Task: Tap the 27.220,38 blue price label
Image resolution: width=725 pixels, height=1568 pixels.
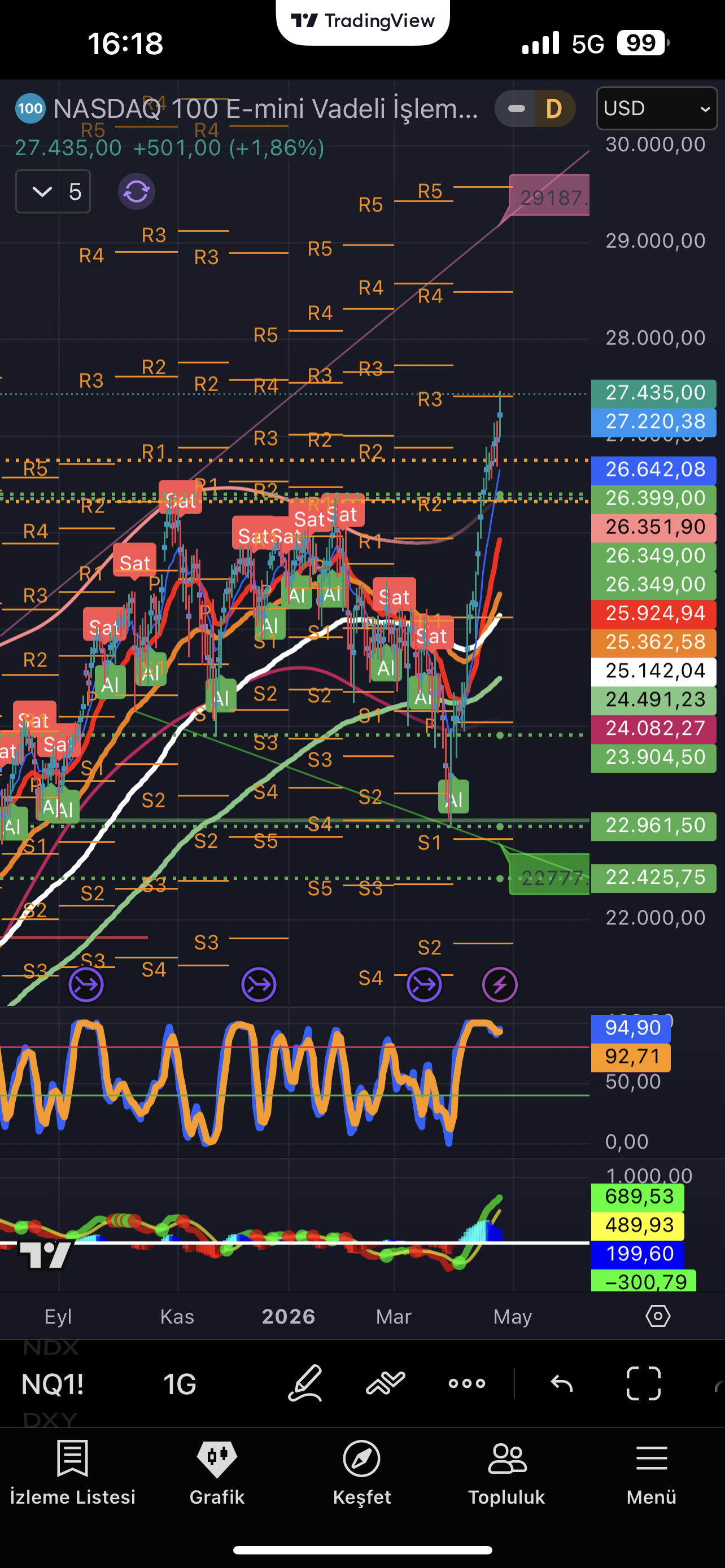Action: coord(654,421)
